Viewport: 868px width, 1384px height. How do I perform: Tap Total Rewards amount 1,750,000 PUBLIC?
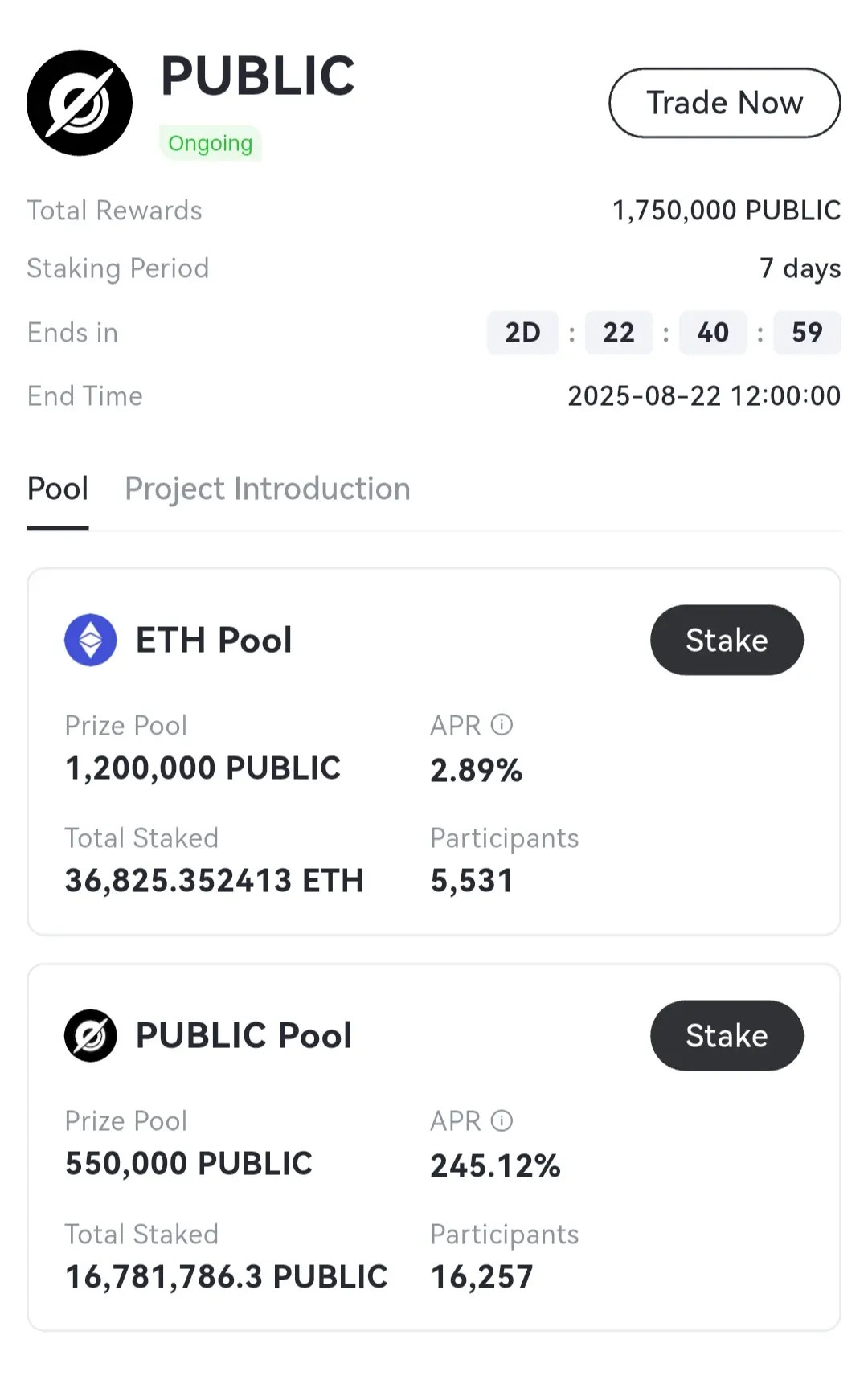(x=727, y=211)
